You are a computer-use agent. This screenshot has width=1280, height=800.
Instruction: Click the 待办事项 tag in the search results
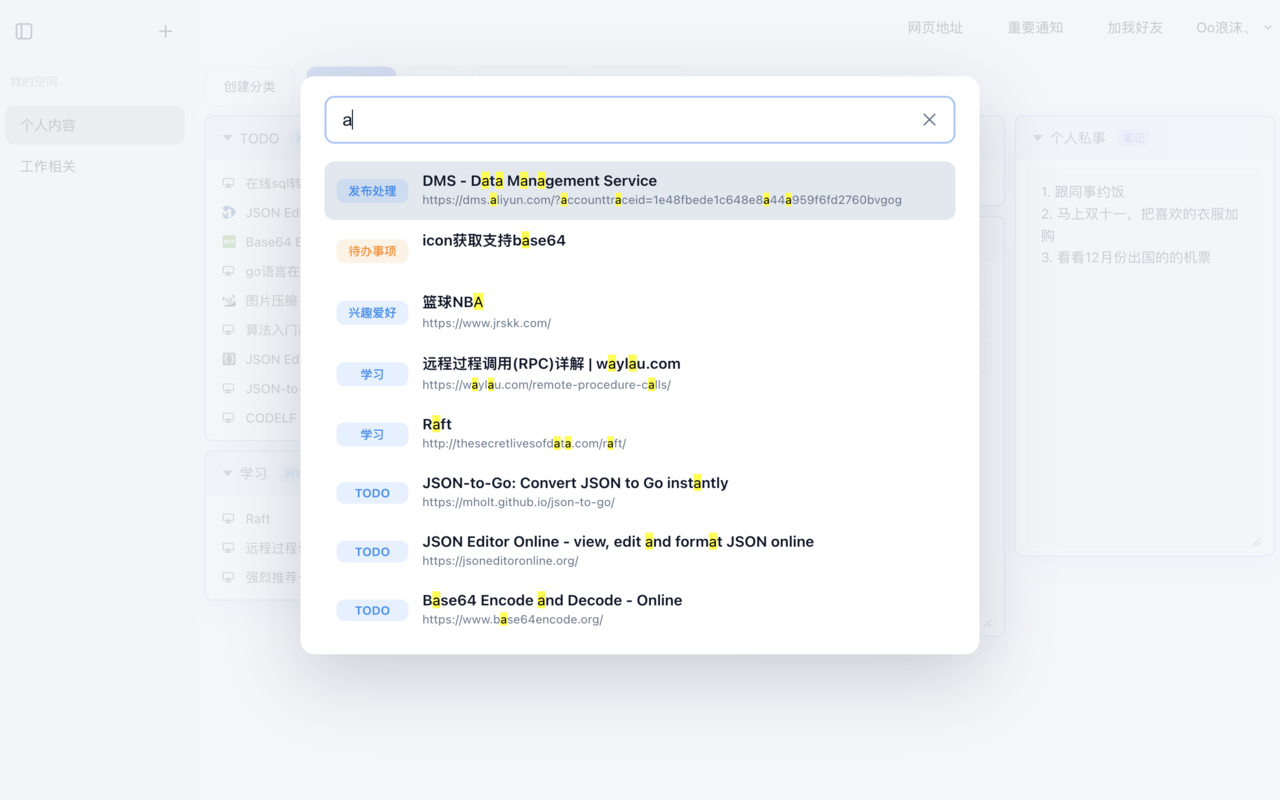pyautogui.click(x=372, y=251)
